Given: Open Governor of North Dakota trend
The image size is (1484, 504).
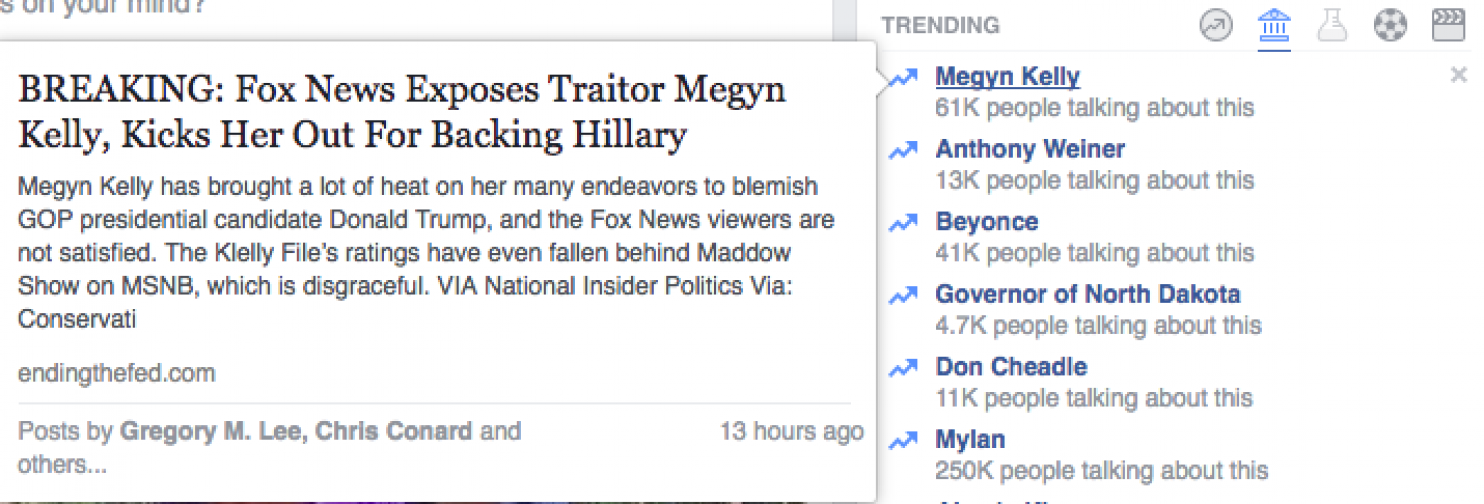Looking at the screenshot, I should (1087, 295).
